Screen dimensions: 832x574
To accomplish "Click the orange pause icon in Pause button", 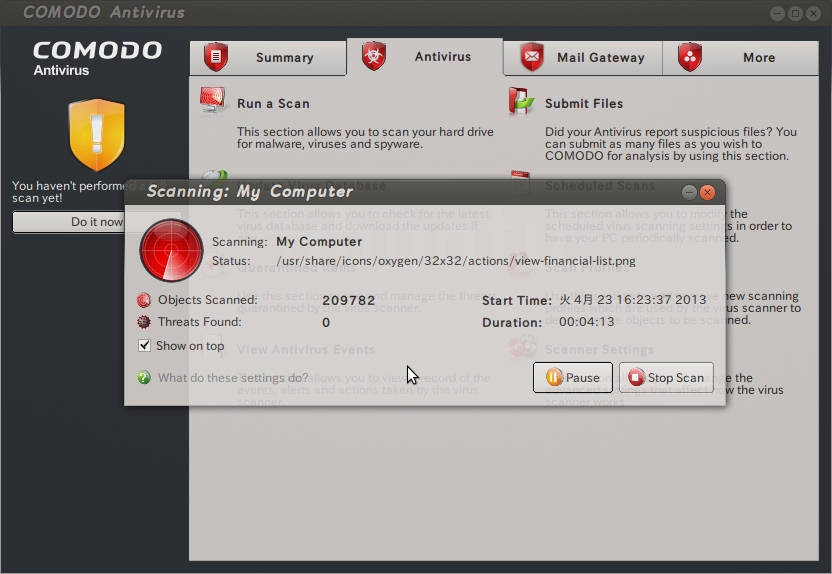I will (553, 377).
